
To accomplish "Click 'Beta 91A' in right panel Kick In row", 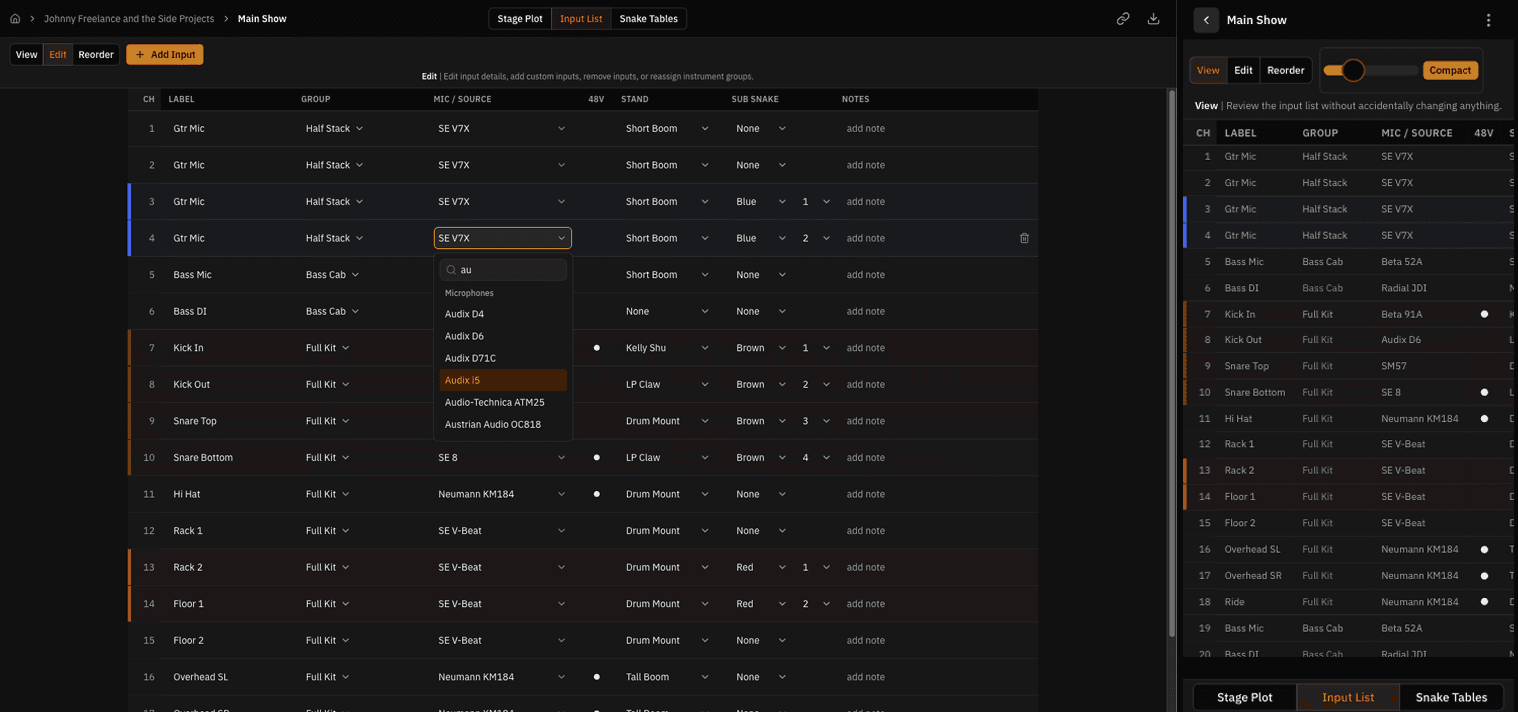I will (1401, 314).
